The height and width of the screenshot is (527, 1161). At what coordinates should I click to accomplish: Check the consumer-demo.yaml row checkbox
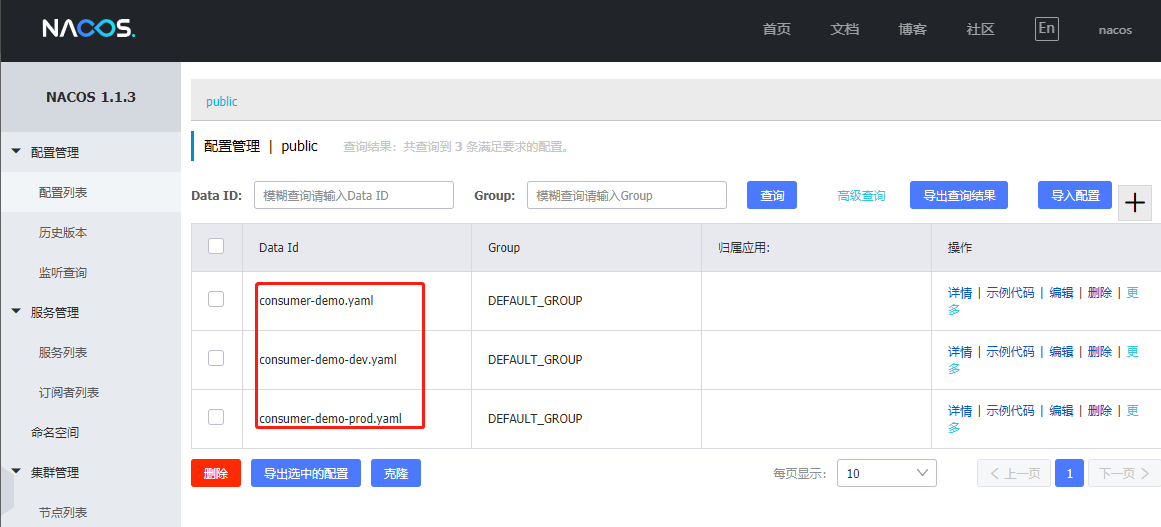click(x=216, y=299)
